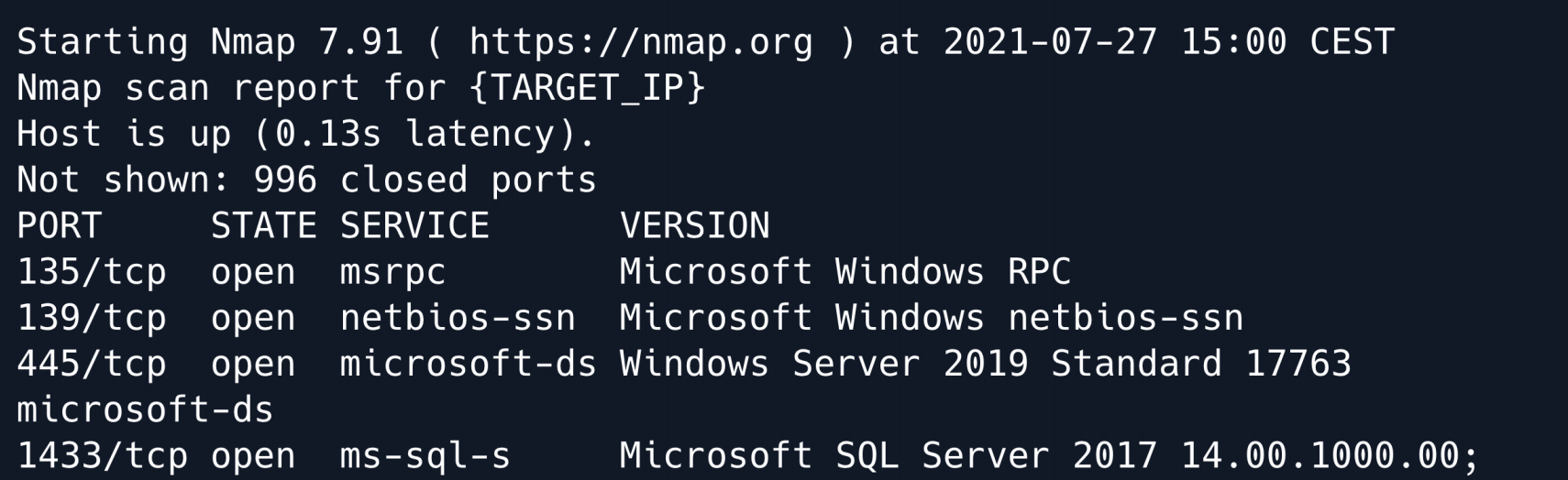The width and height of the screenshot is (1568, 480).
Task: Click the Host is up latency line
Action: click(x=306, y=135)
